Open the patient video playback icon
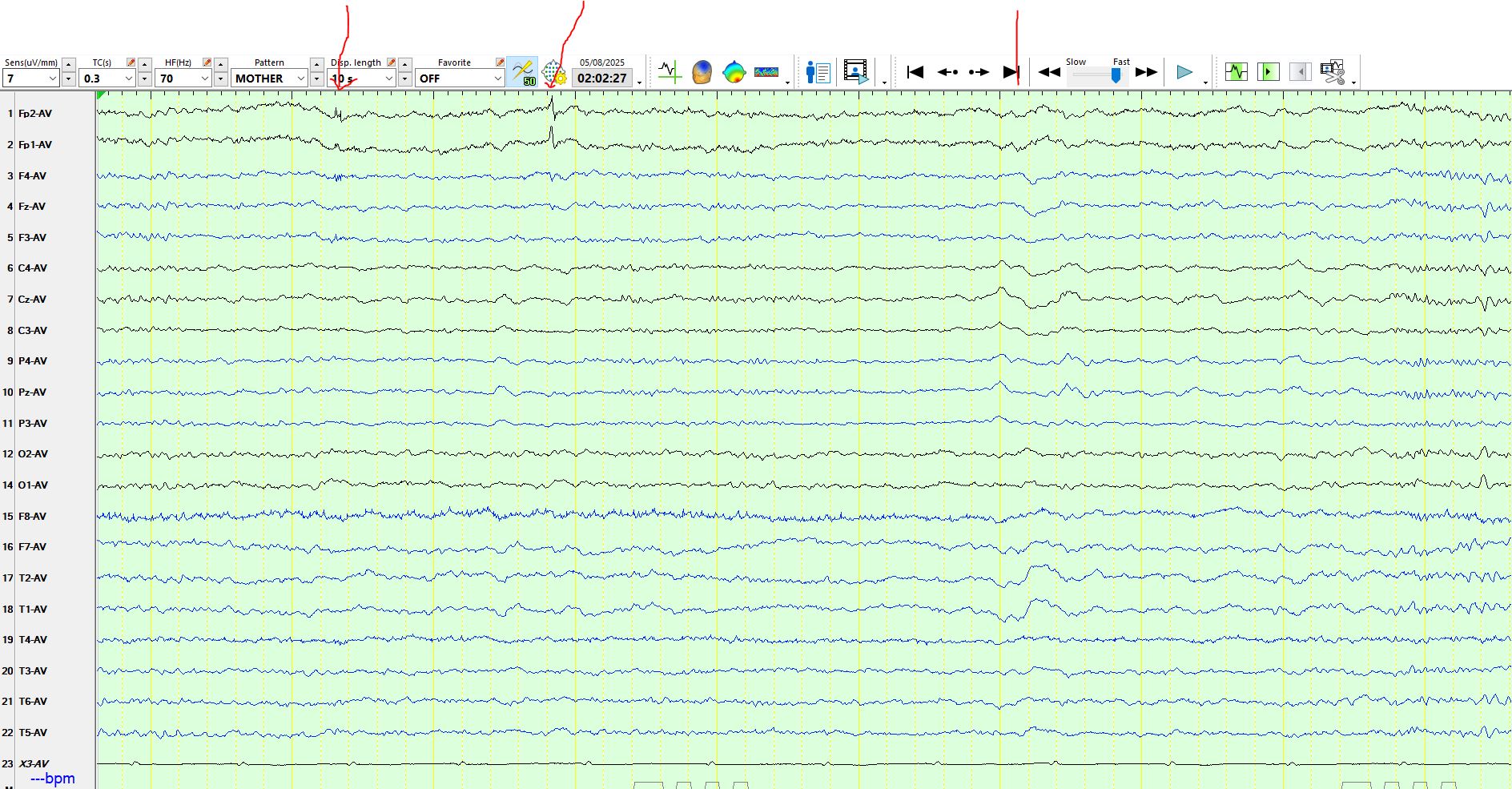1512x789 pixels. tap(855, 72)
